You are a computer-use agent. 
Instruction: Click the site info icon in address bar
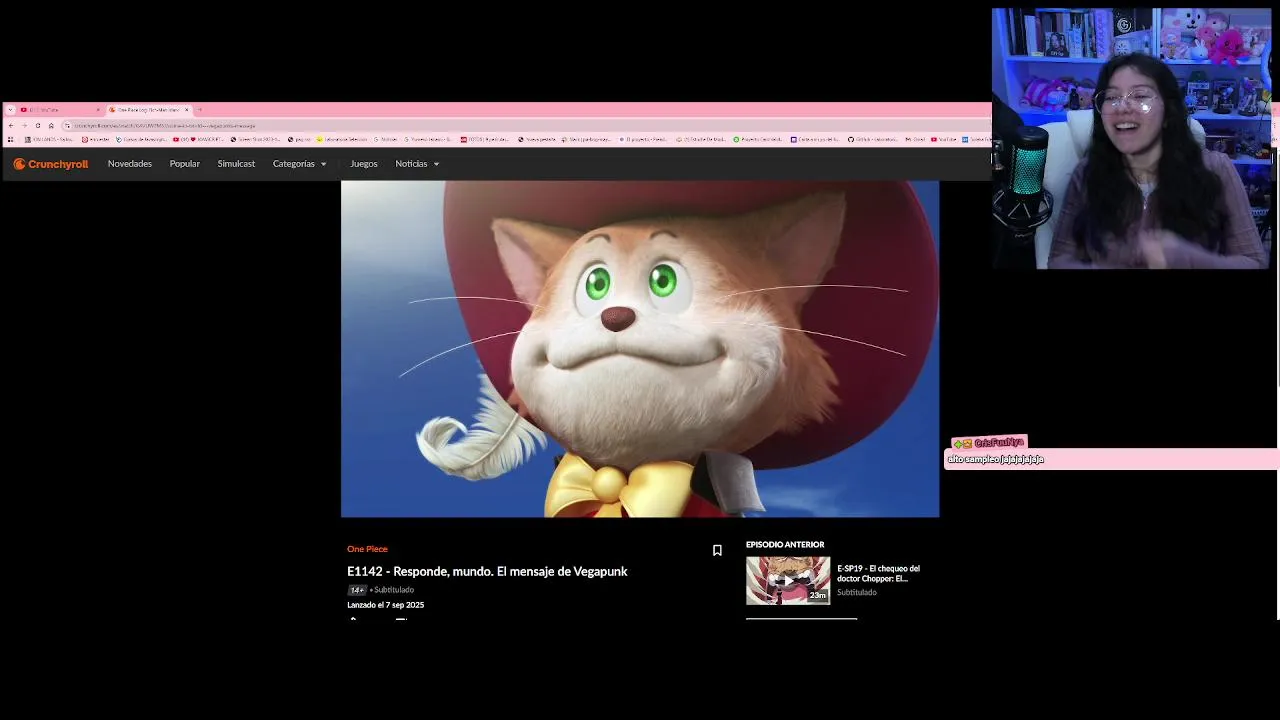click(x=67, y=125)
